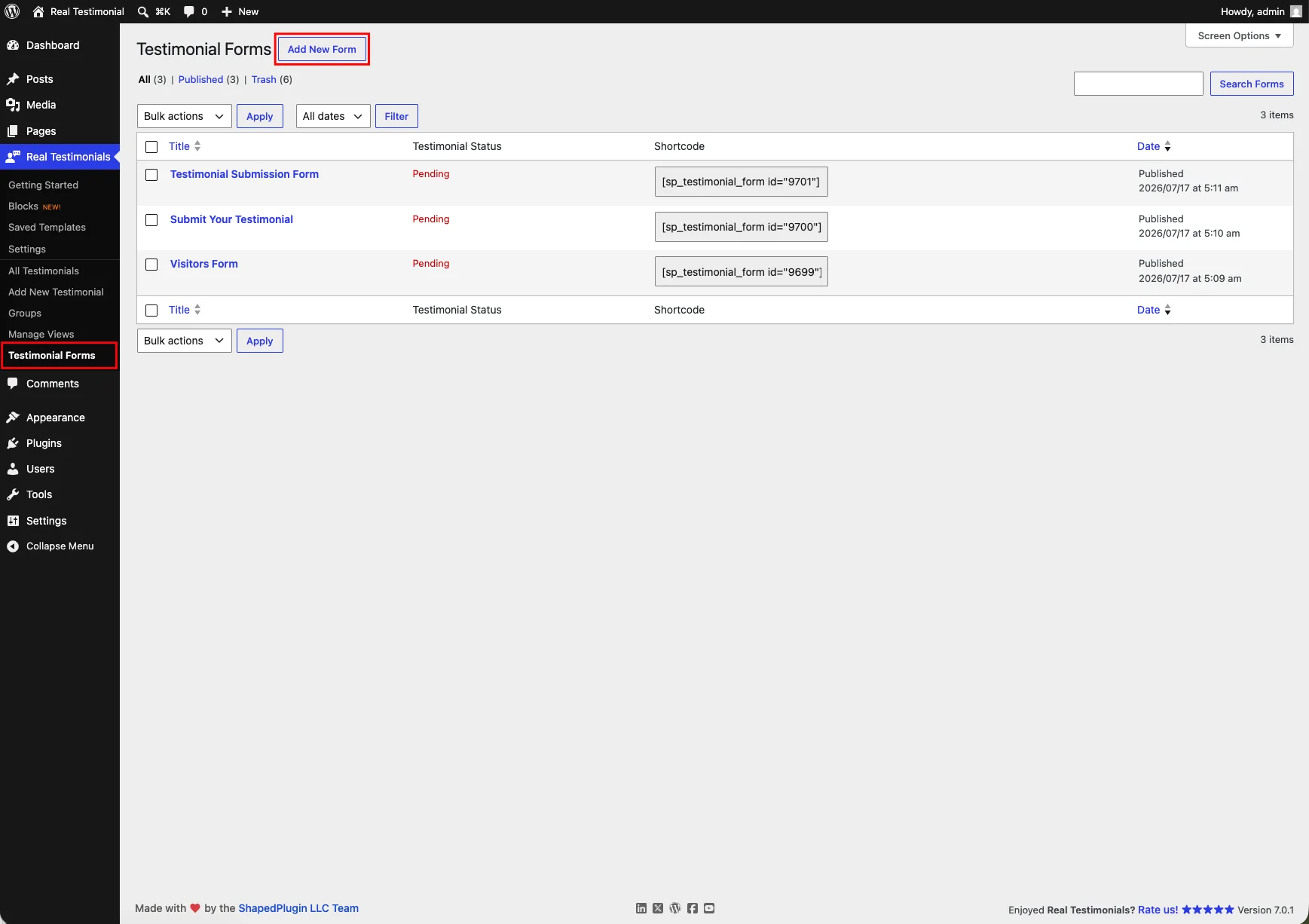
Task: Click the Add New Form button
Action: (x=322, y=49)
